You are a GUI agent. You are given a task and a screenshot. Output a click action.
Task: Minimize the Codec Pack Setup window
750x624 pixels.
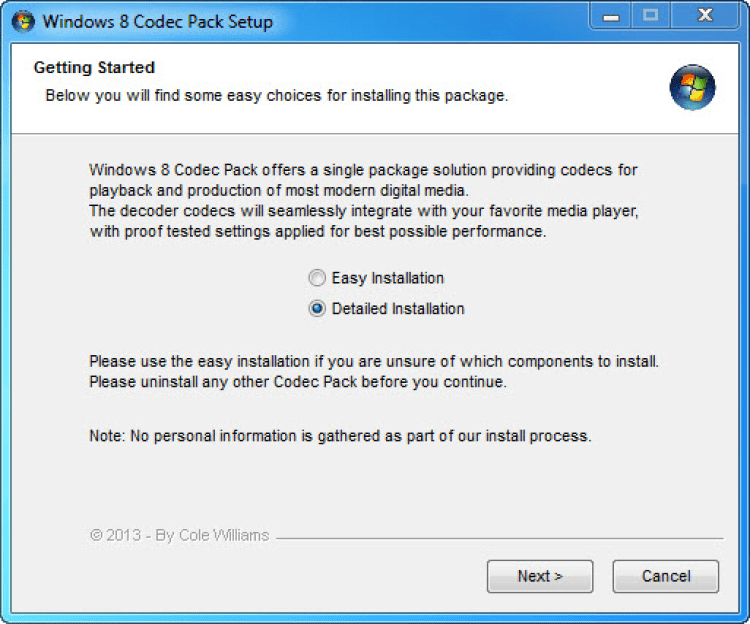point(612,17)
